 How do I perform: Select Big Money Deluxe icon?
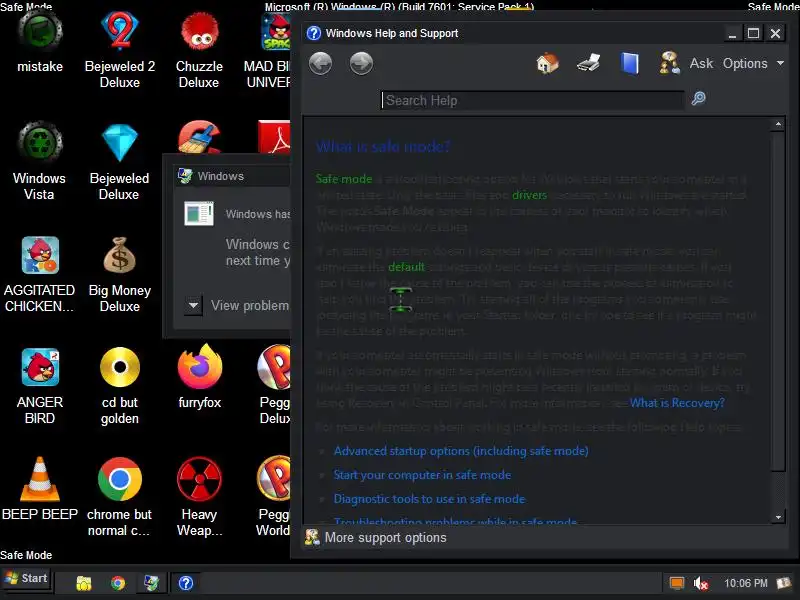119,274
